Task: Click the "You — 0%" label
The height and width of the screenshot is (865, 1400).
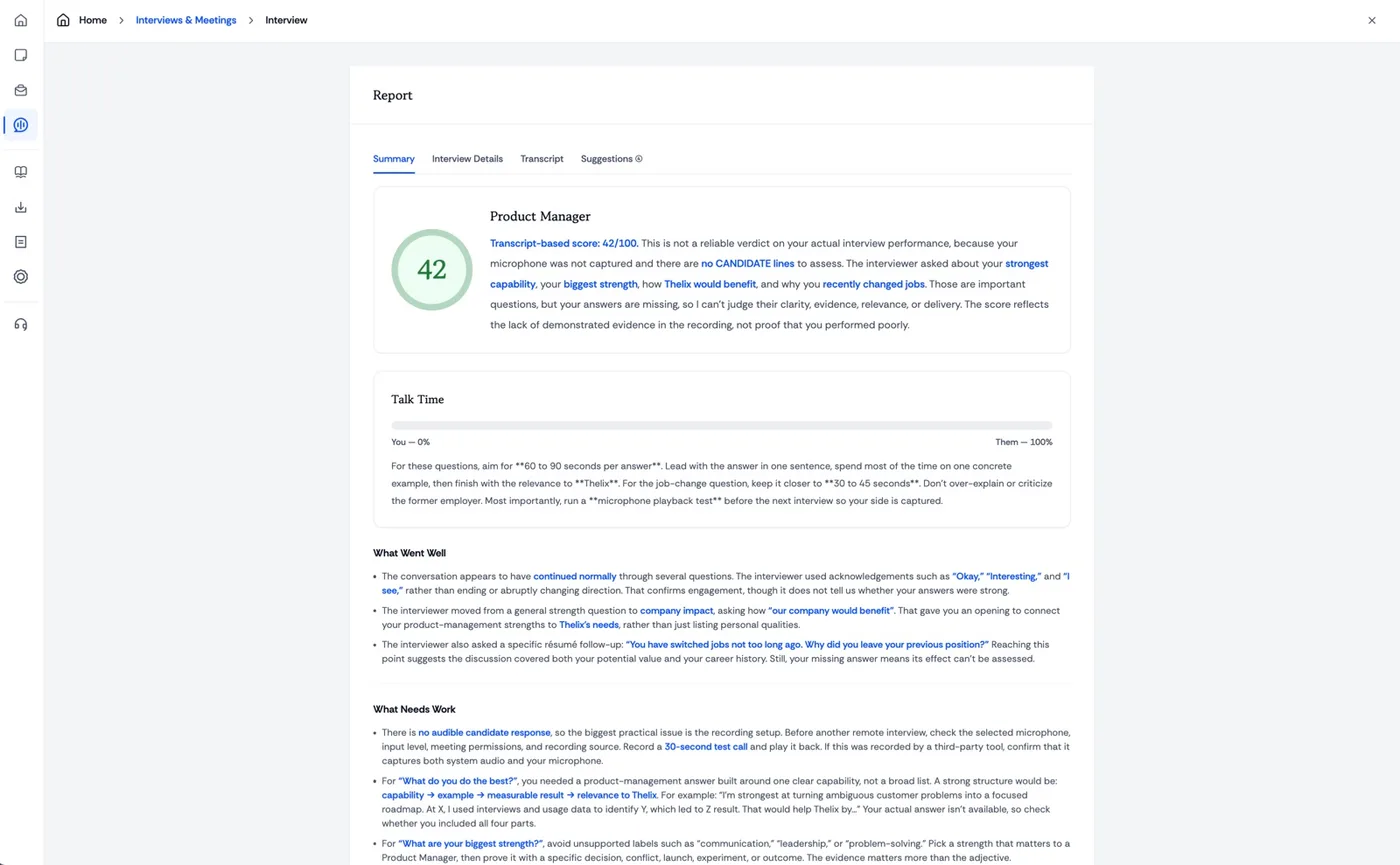Action: tap(411, 442)
